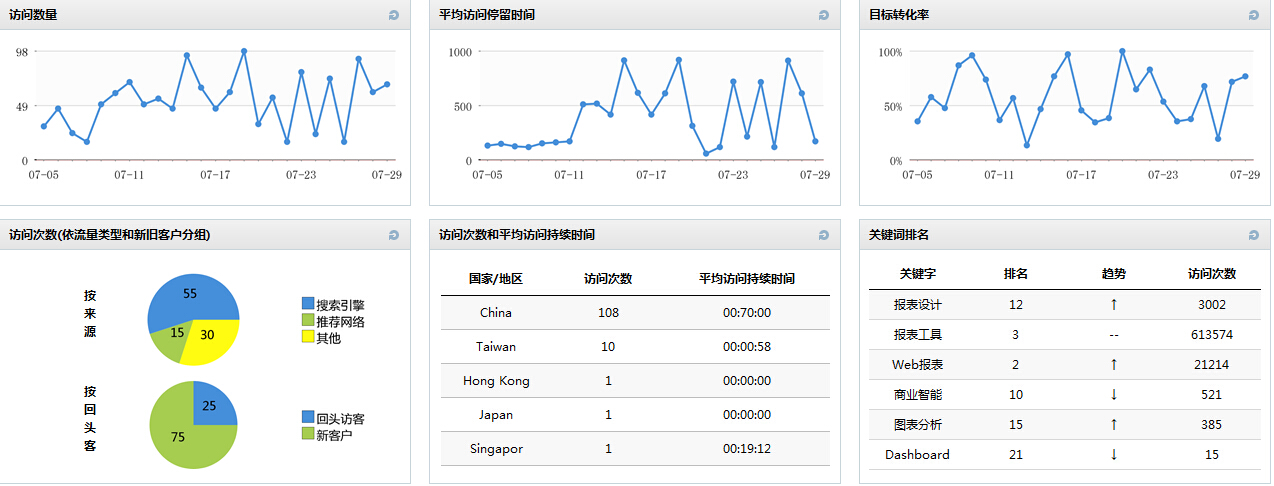Screen dimensions: 1274x486
Task: Refresh the 访问数量 panel
Action: 394,15
